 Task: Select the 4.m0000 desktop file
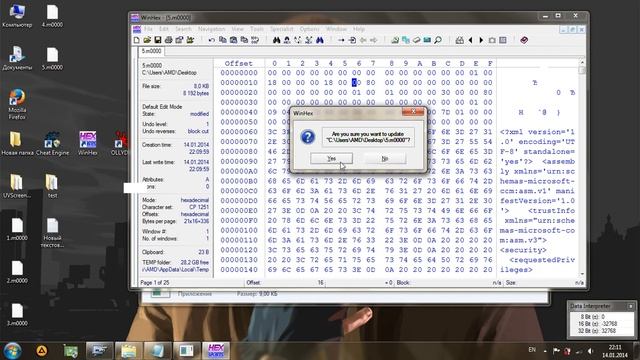[x=52, y=16]
